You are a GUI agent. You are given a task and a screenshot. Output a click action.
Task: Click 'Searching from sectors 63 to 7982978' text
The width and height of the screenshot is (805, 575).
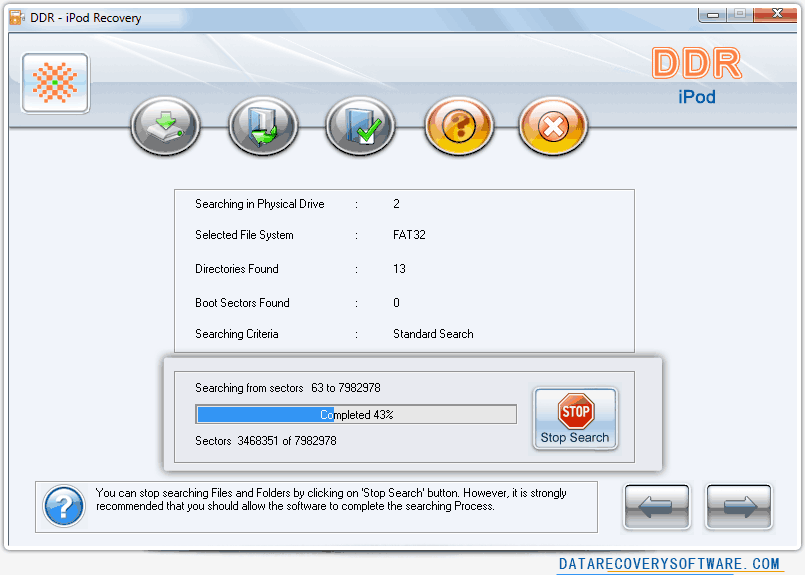point(288,388)
